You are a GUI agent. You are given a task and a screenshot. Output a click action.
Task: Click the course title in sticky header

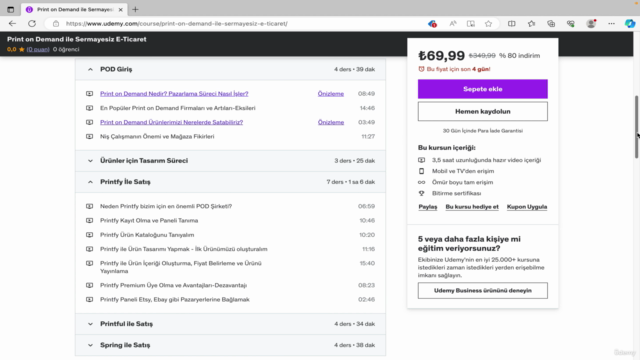click(x=77, y=39)
